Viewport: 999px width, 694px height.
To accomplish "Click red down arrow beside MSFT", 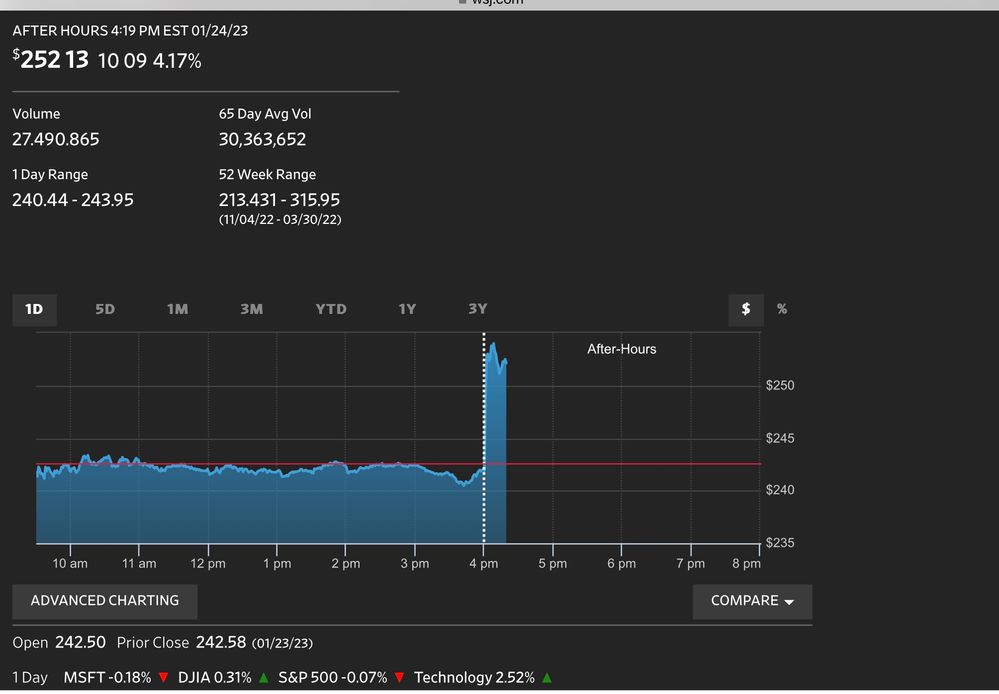I will point(163,678).
